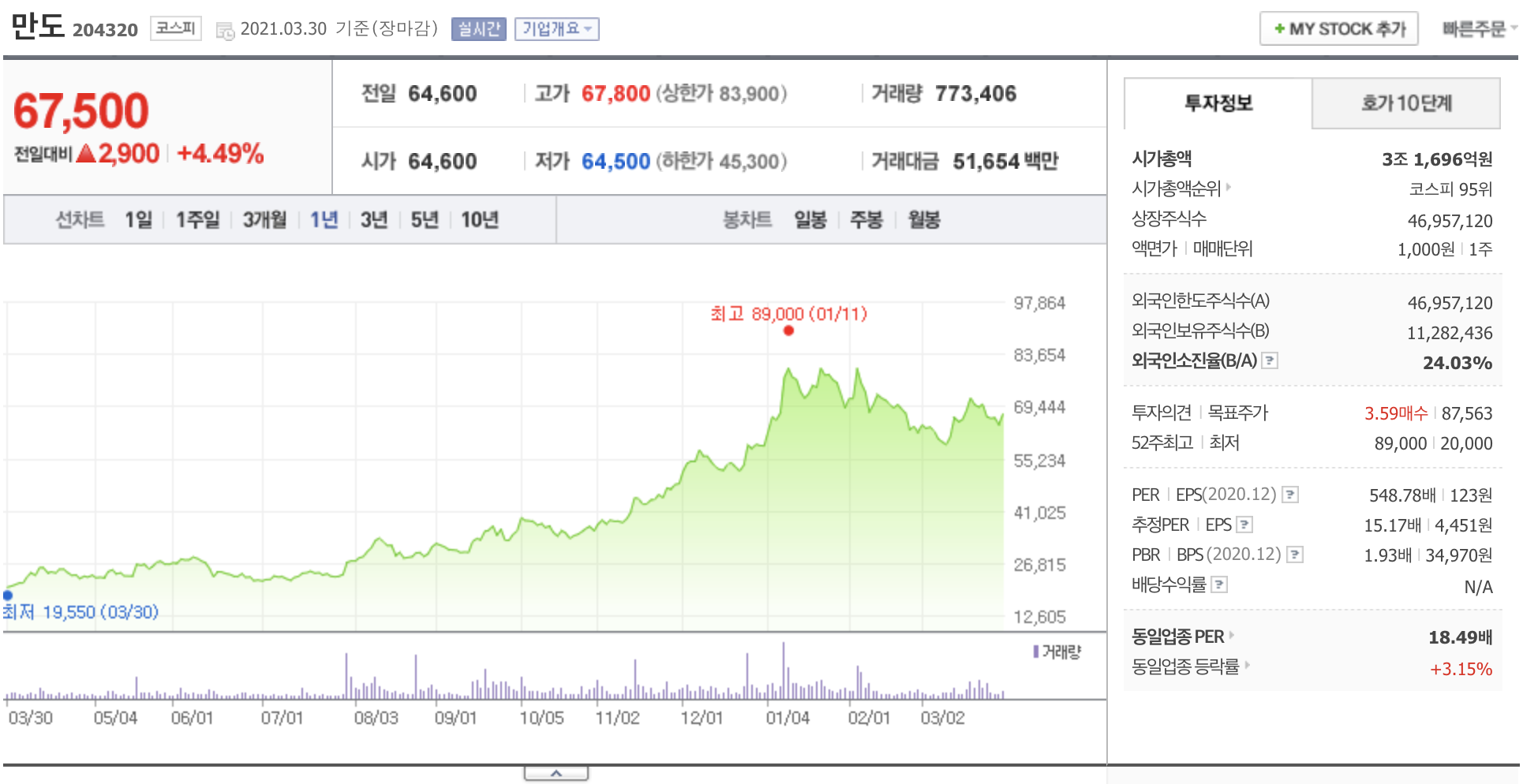Image resolution: width=1523 pixels, height=784 pixels.
Task: Click the 거래량 value 773,406
Action: coord(976,94)
